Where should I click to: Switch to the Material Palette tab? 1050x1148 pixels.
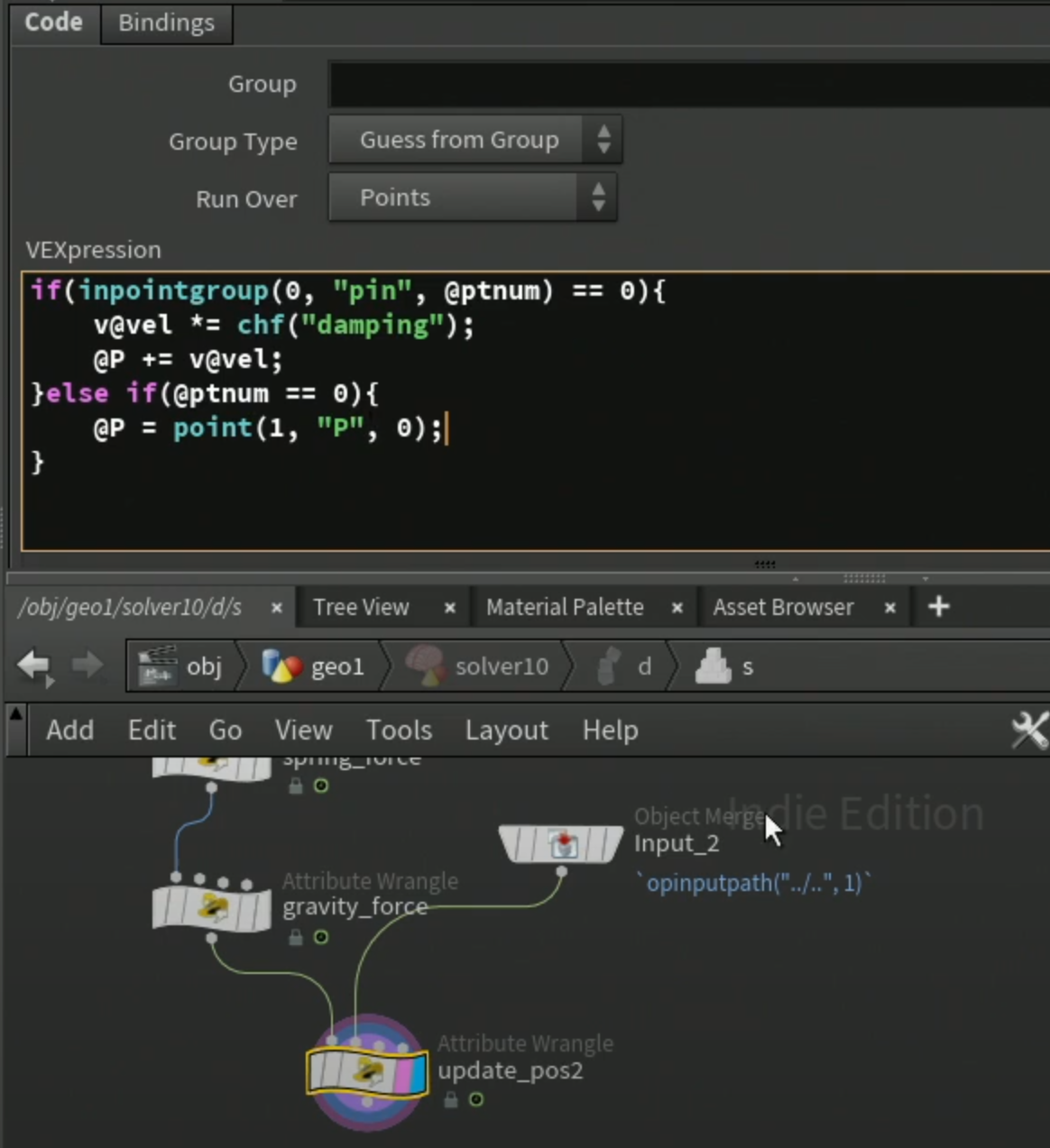(566, 608)
